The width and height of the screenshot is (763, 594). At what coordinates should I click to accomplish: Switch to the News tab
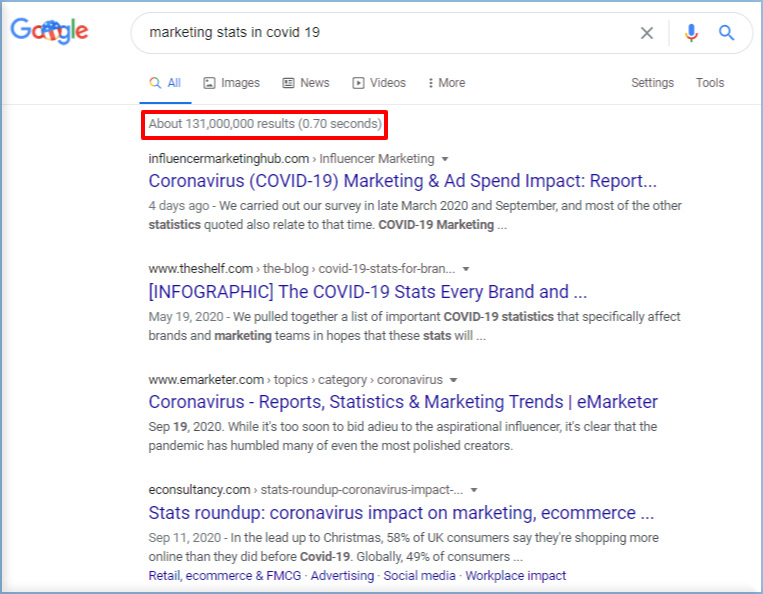[x=306, y=83]
